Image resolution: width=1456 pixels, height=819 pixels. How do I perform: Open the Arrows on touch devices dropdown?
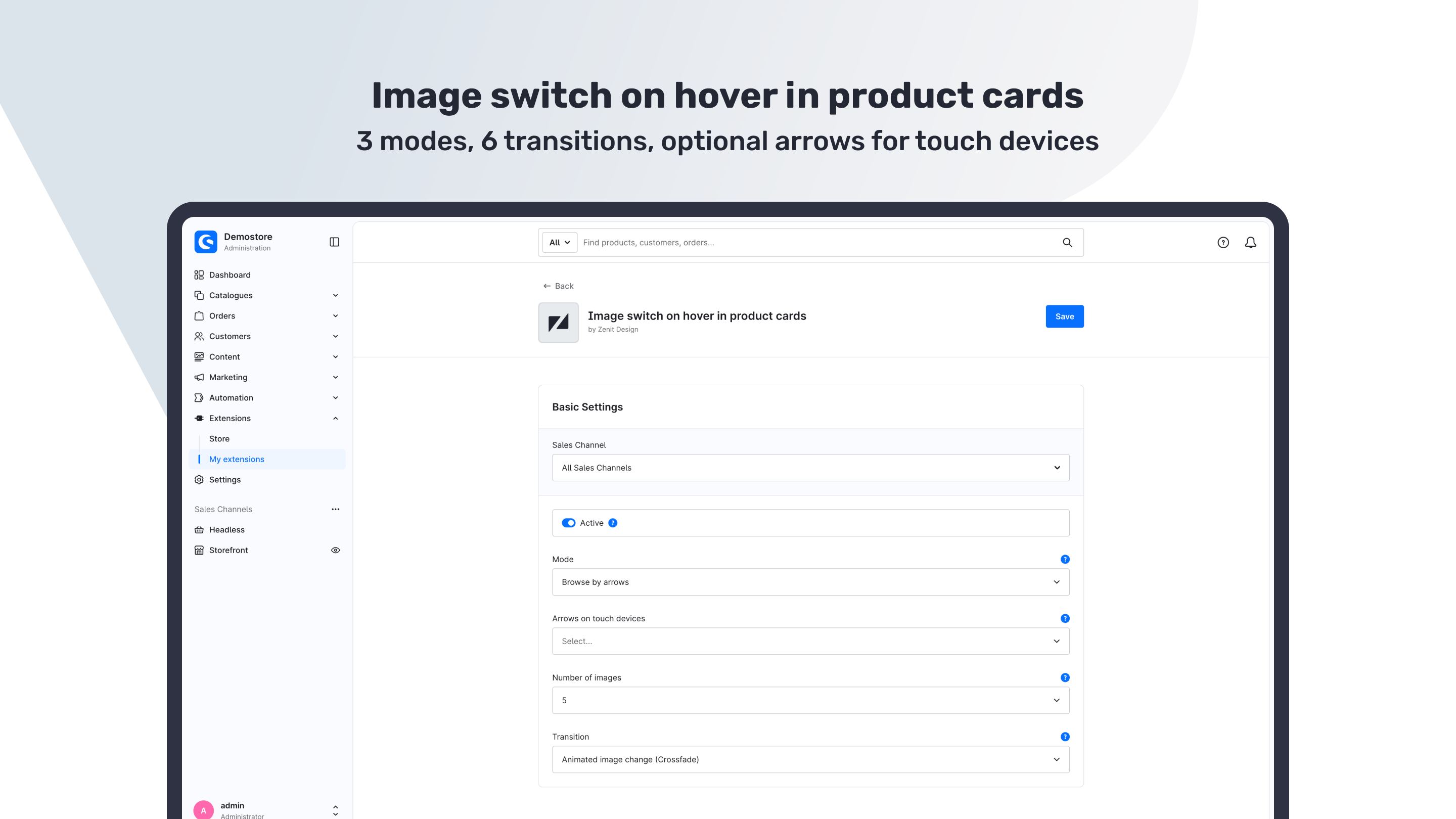(810, 641)
